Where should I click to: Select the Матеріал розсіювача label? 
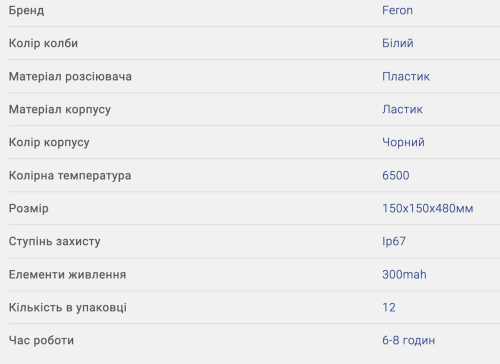(x=70, y=76)
